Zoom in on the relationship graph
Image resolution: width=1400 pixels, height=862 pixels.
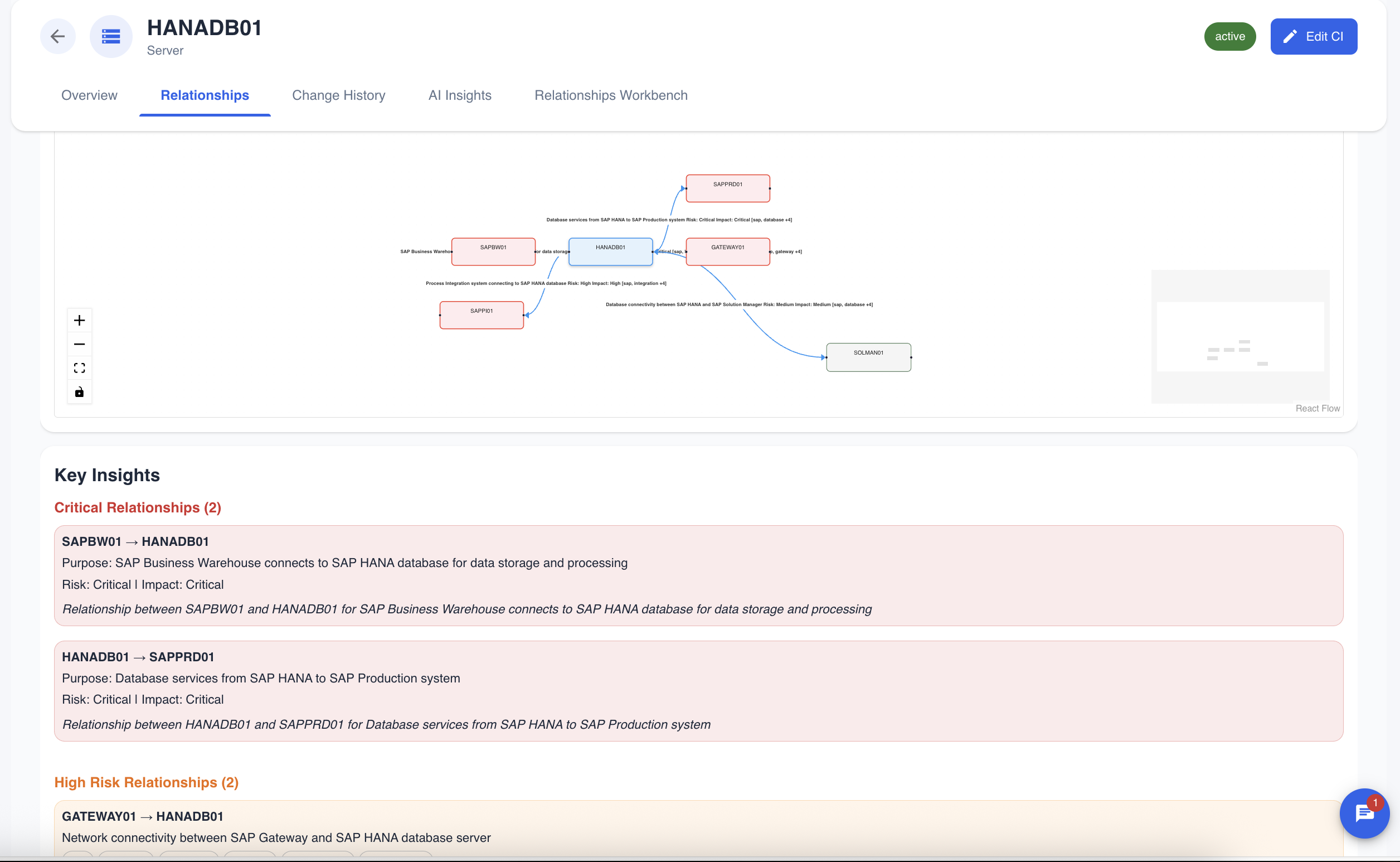pyautogui.click(x=79, y=320)
